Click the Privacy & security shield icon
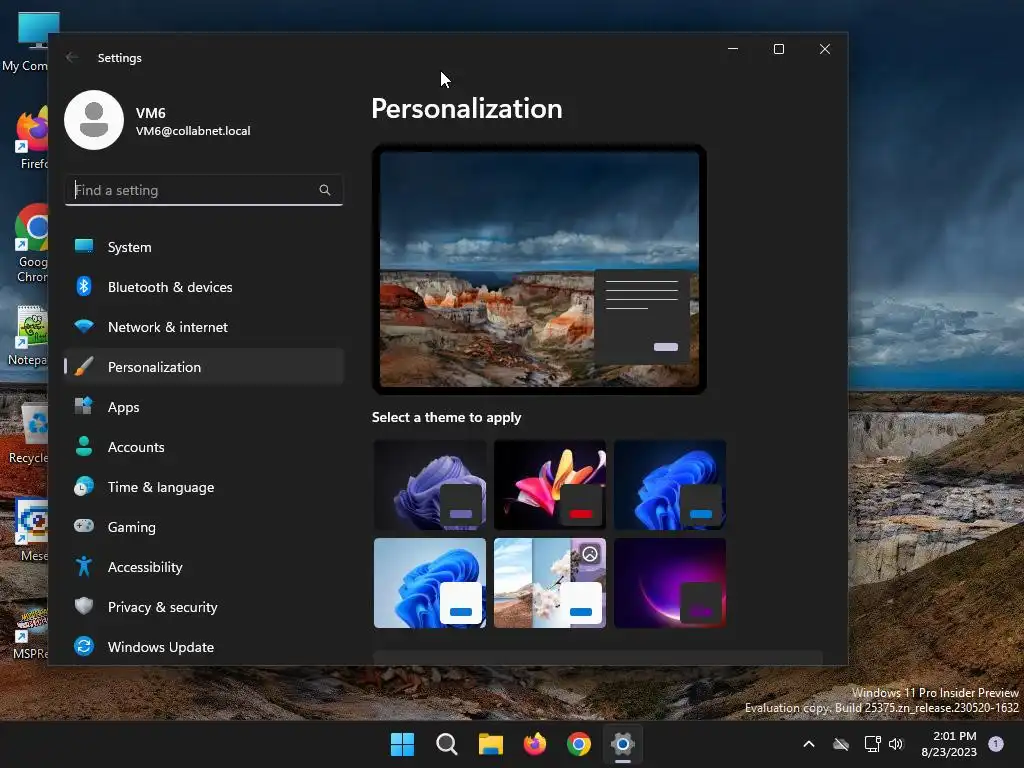Screen dimensions: 1024x768 click(x=84, y=606)
